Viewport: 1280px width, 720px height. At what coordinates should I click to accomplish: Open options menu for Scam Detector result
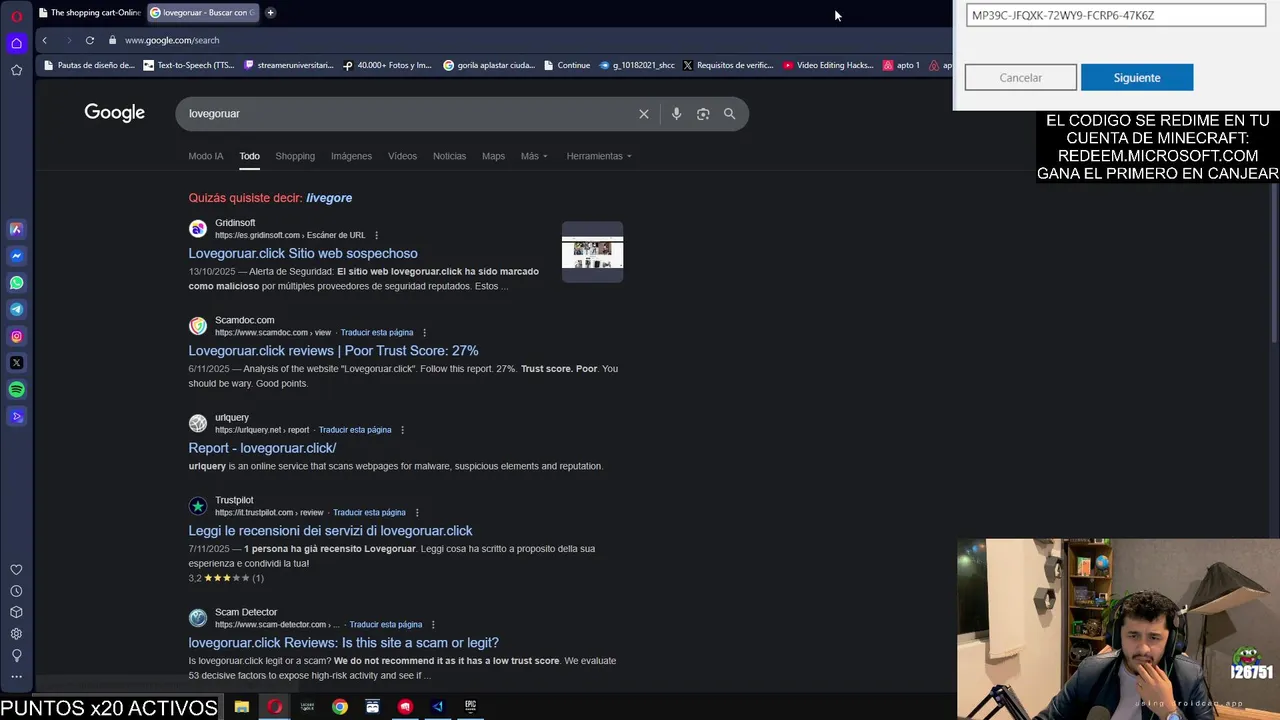433,624
